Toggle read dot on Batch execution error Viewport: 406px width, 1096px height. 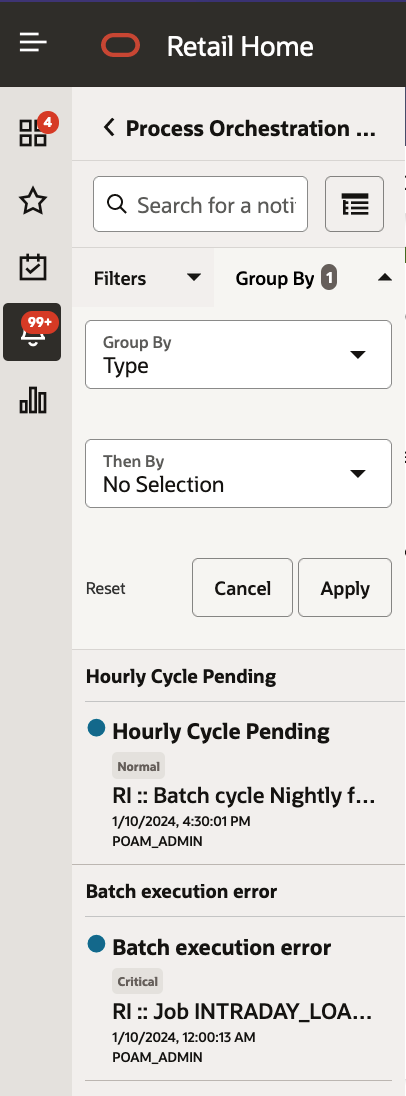tap(96, 944)
